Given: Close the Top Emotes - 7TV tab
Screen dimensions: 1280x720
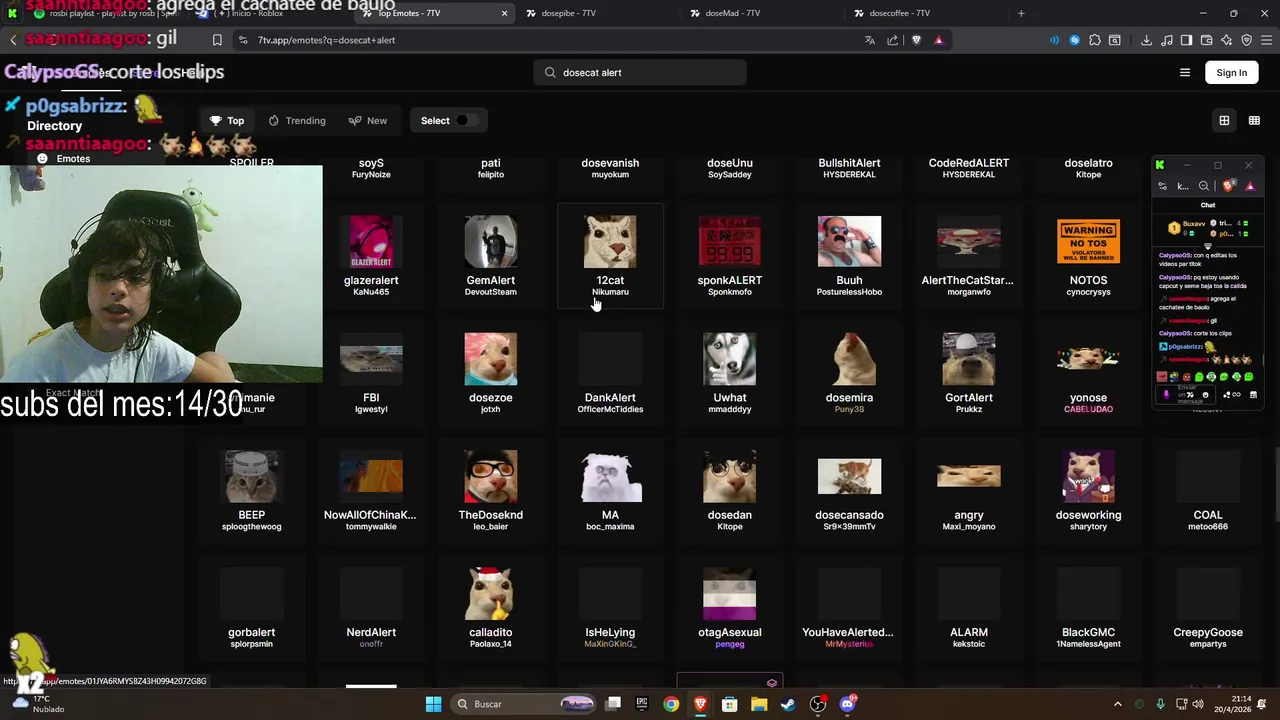Looking at the screenshot, I should pyautogui.click(x=504, y=13).
